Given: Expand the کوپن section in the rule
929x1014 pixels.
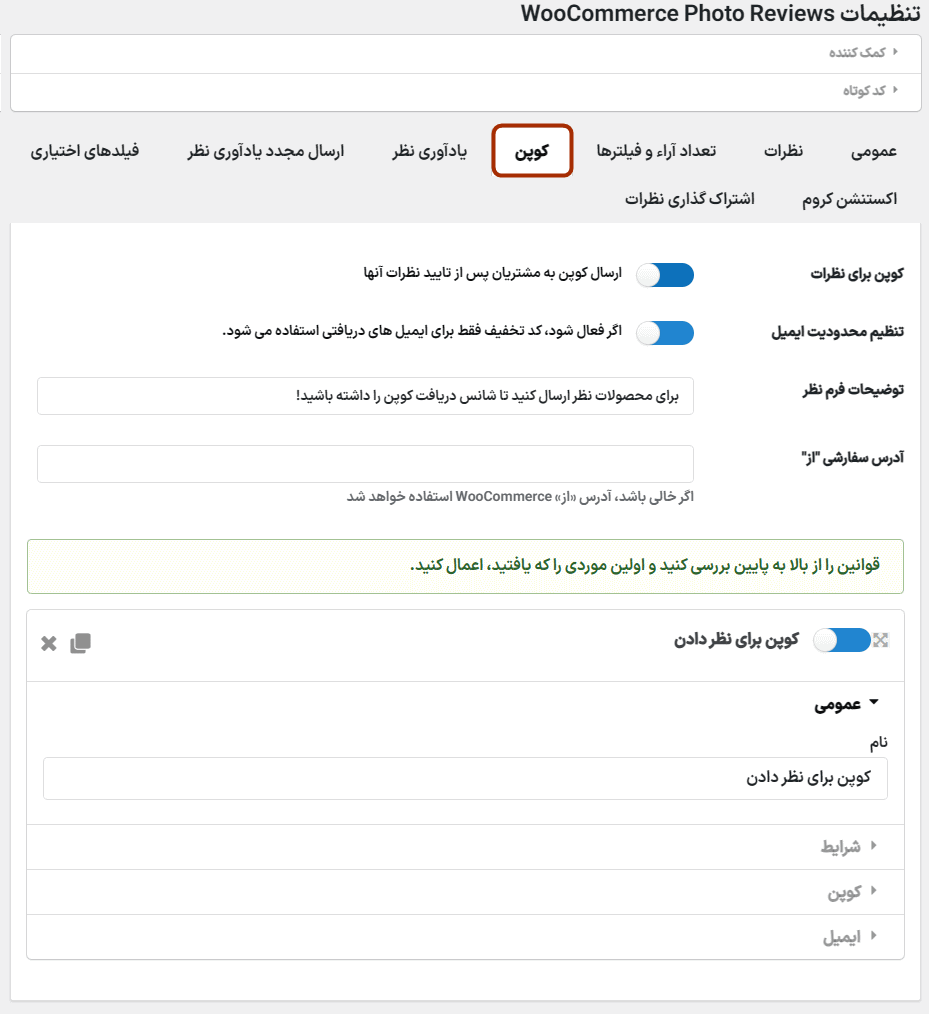Looking at the screenshot, I should [x=852, y=891].
